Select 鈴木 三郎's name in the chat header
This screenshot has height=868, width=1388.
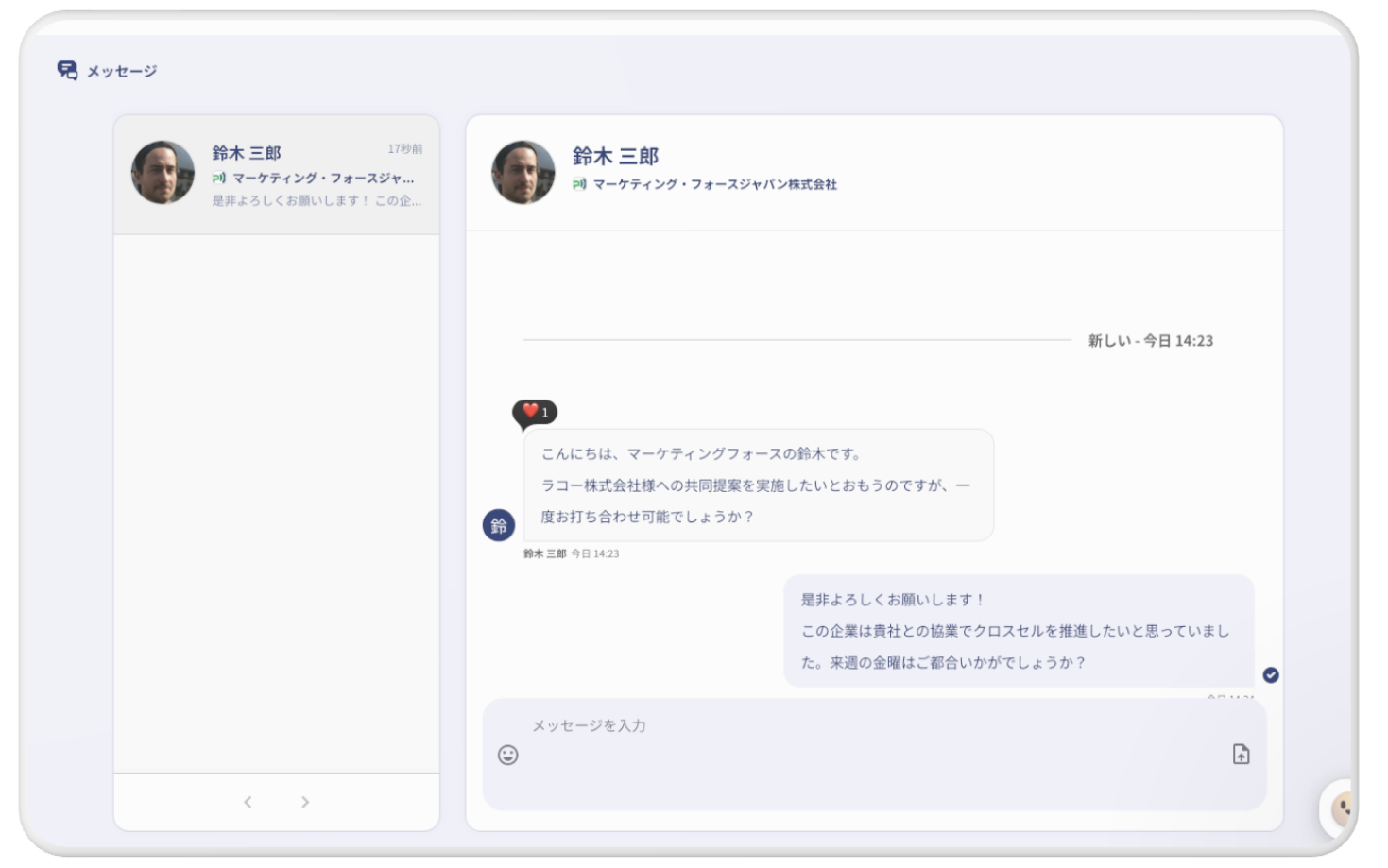coord(615,155)
